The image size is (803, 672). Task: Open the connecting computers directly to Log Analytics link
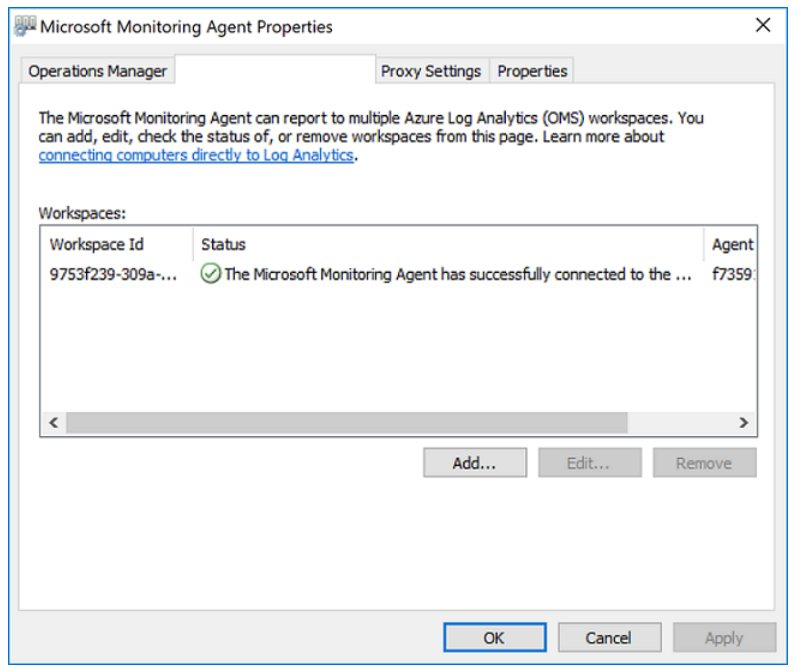click(196, 156)
